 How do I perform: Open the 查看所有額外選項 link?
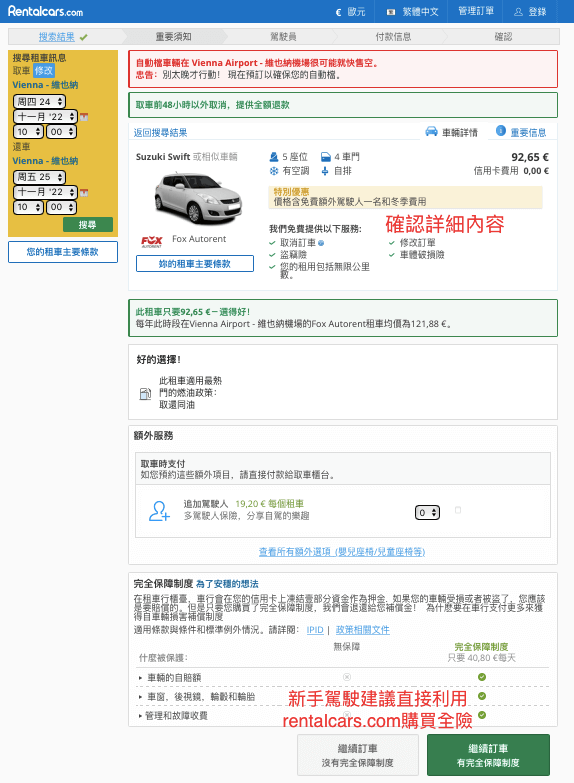pos(342,552)
